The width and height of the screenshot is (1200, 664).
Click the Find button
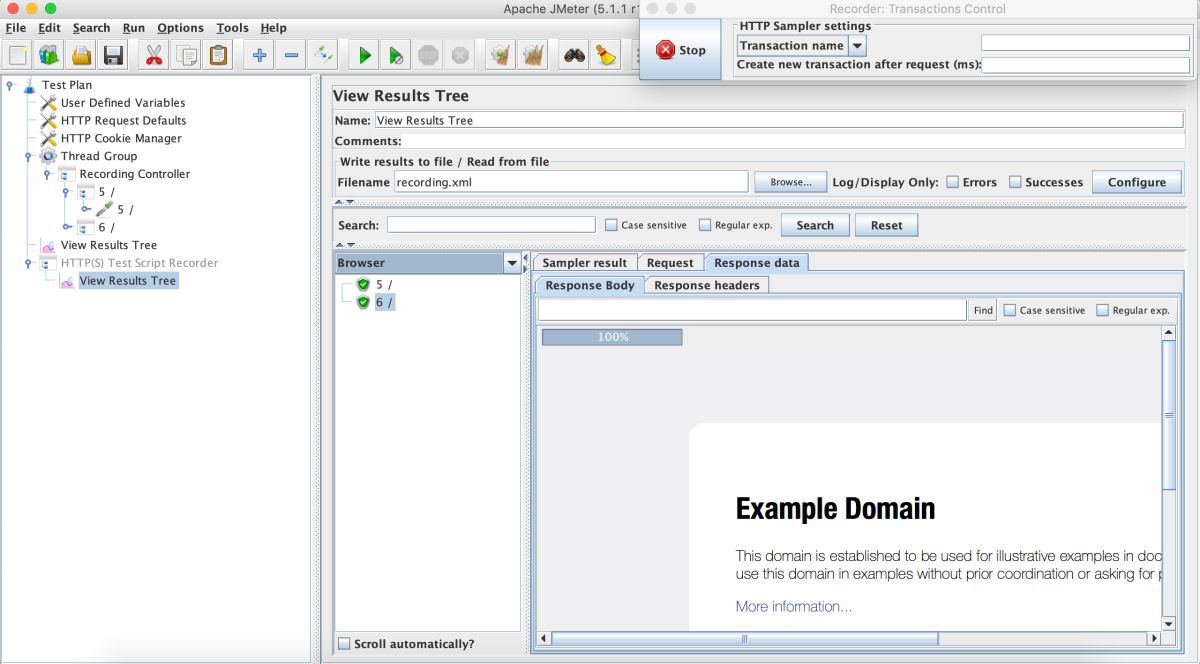coord(983,310)
